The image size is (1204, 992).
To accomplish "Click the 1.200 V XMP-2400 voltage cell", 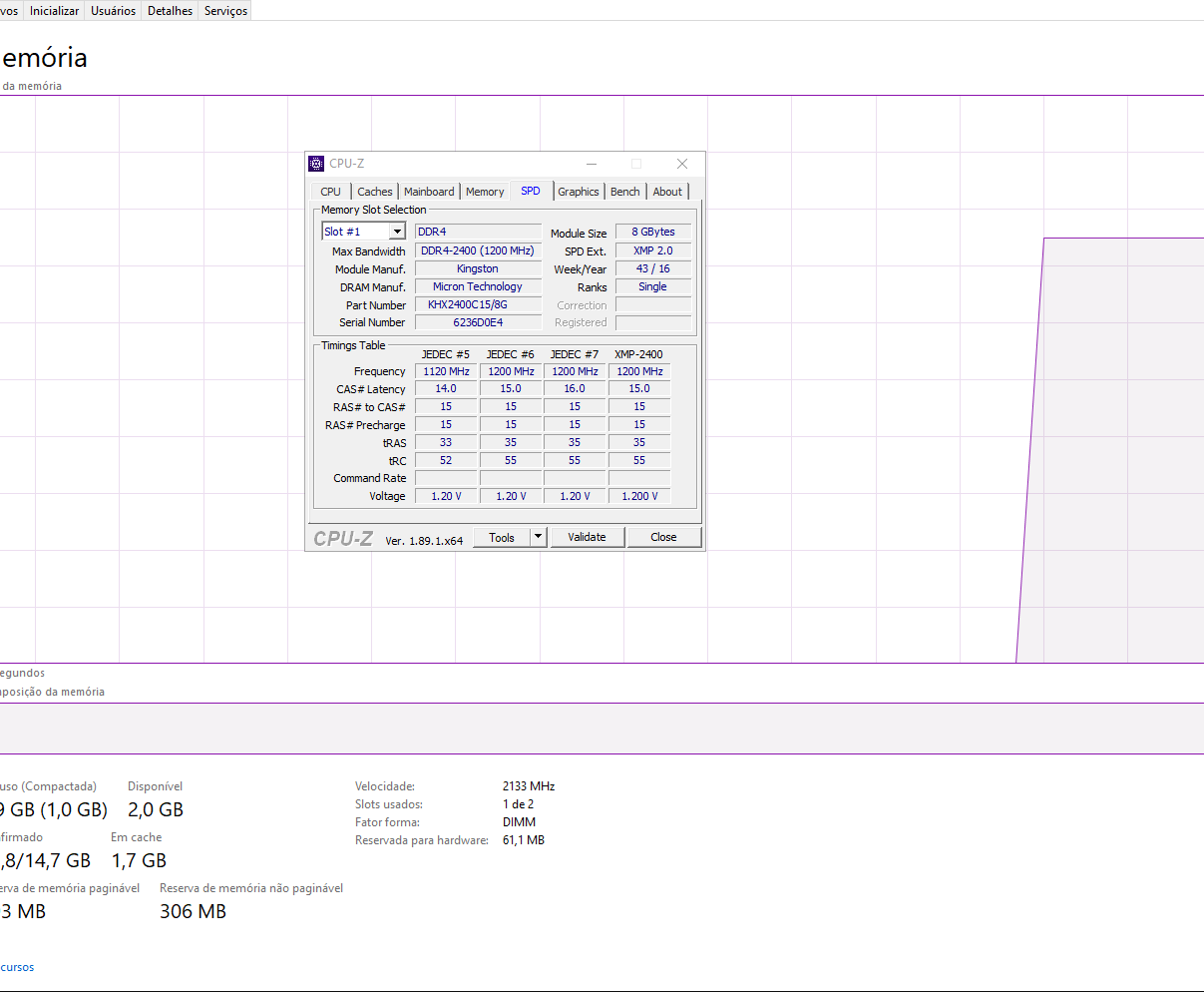I will coord(639,496).
